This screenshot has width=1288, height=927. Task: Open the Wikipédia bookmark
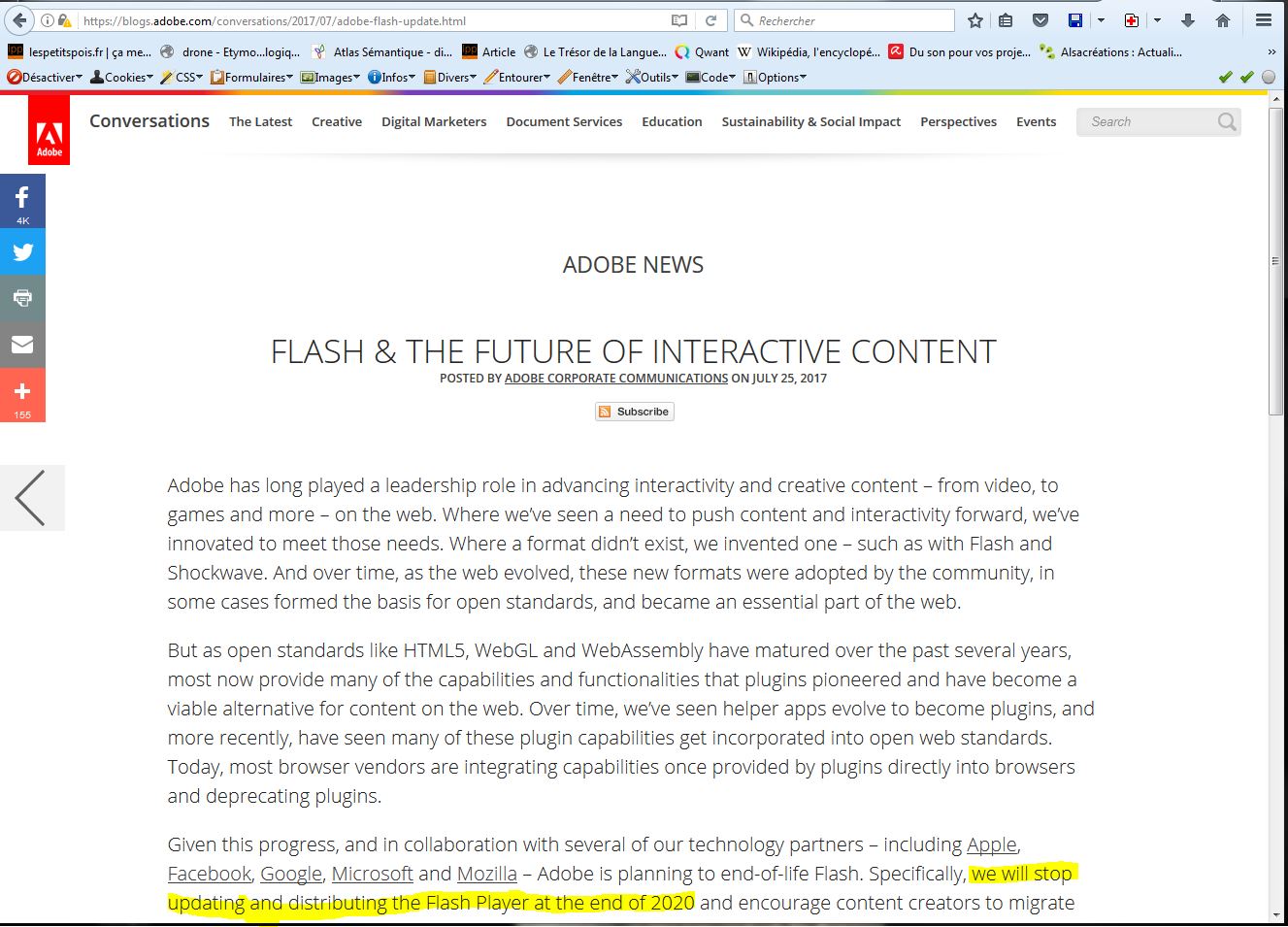[809, 52]
